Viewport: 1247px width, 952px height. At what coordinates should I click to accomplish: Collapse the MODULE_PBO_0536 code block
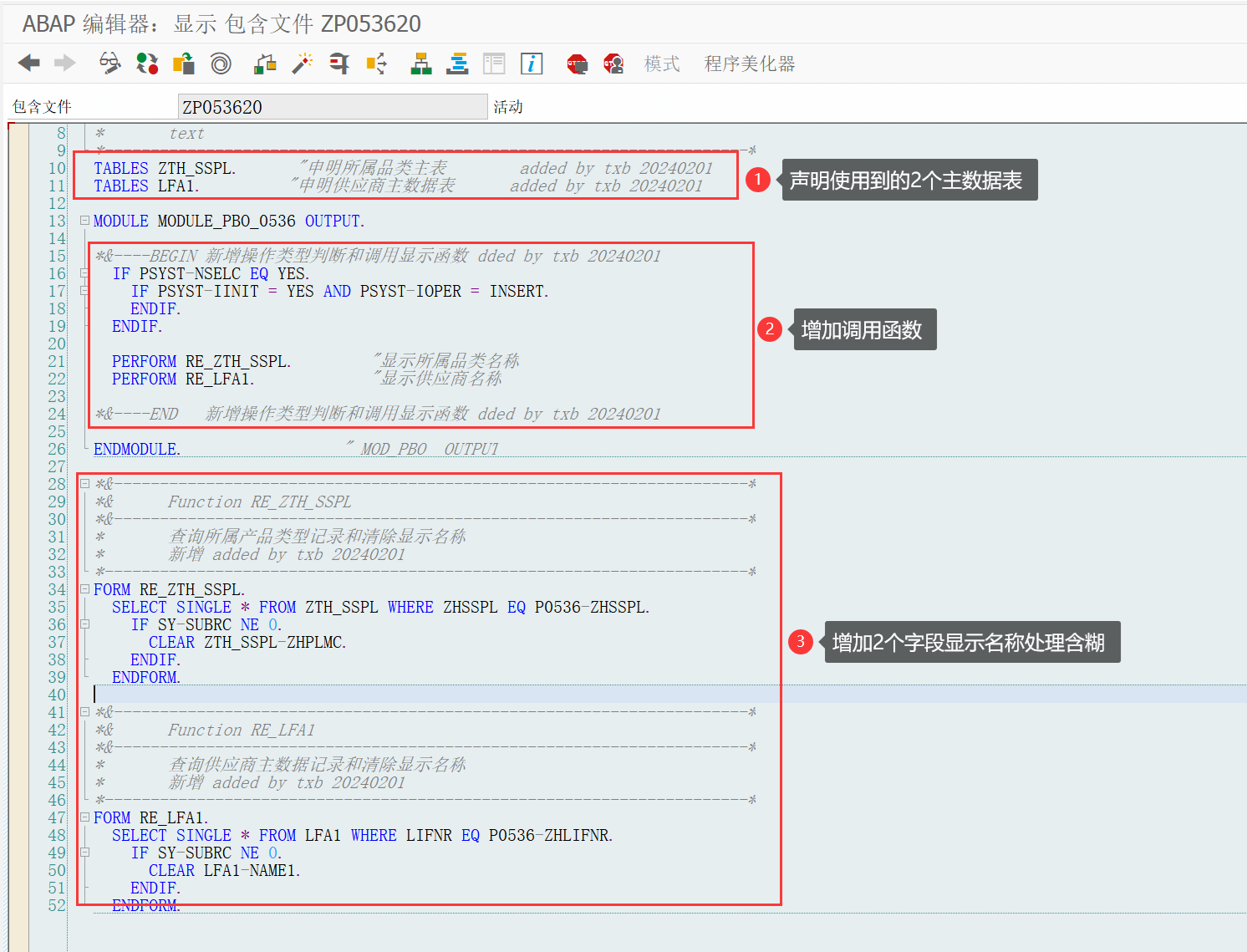pyautogui.click(x=84, y=221)
